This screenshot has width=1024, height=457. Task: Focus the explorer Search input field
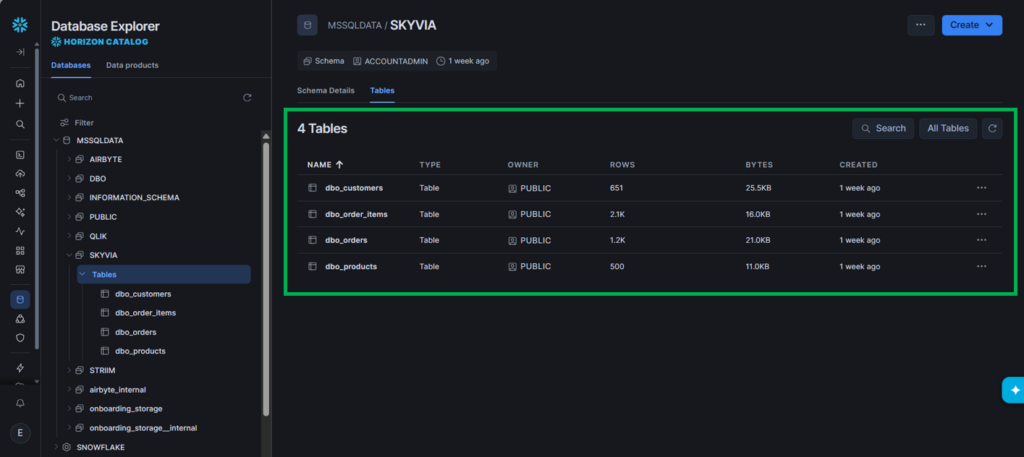pyautogui.click(x=147, y=97)
